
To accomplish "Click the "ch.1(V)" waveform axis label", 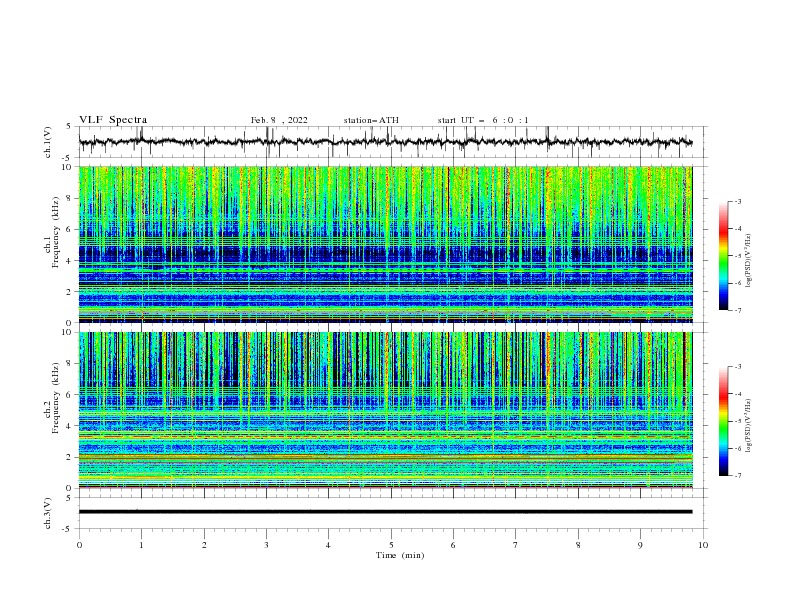I will pos(48,142).
